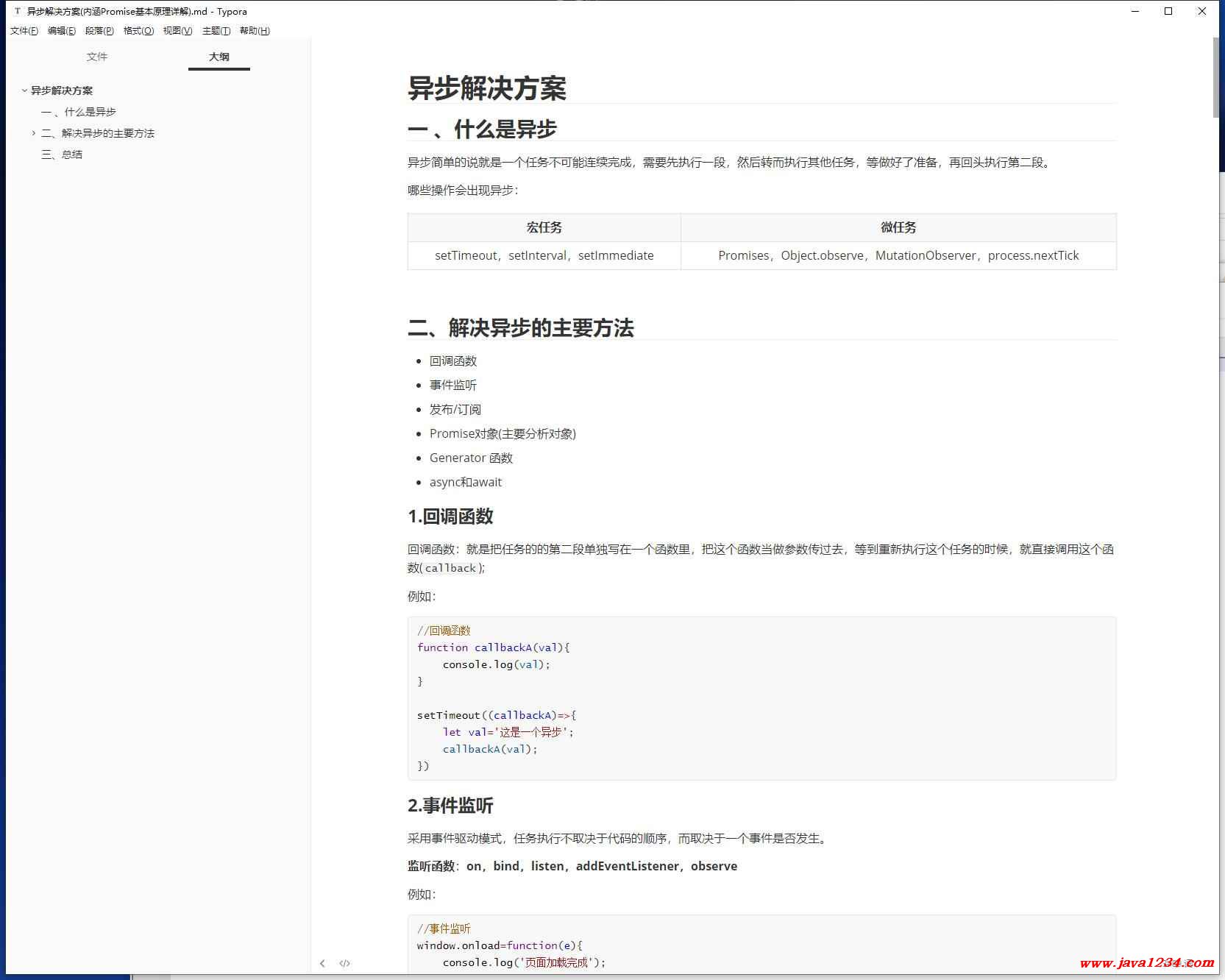Open the 视图(V) menu
The image size is (1225, 980).
(177, 31)
